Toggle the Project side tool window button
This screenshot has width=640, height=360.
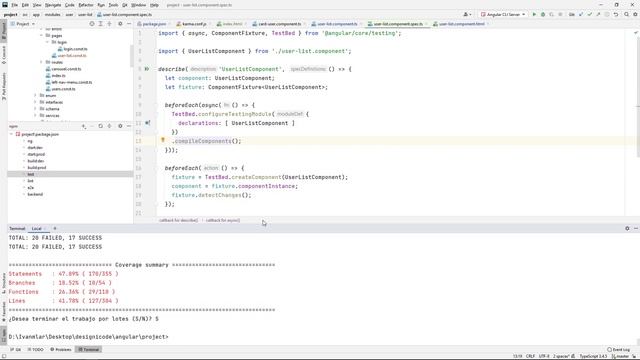tap(4, 31)
